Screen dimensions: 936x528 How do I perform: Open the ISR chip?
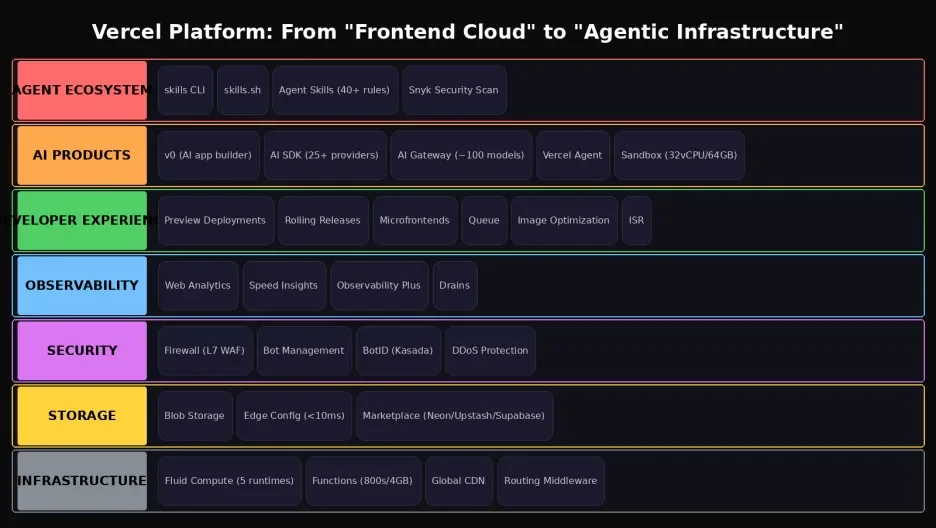pos(636,220)
